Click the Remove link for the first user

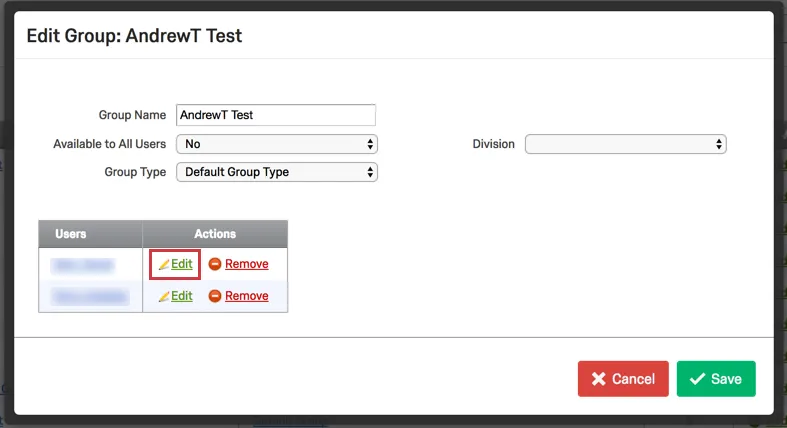tap(247, 265)
